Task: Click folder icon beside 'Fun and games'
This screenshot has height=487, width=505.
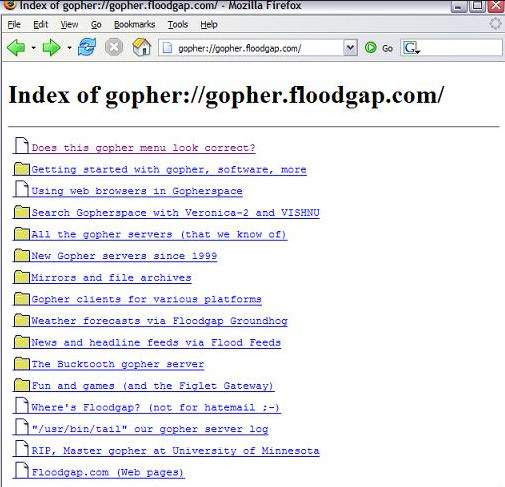Action: 22,385
